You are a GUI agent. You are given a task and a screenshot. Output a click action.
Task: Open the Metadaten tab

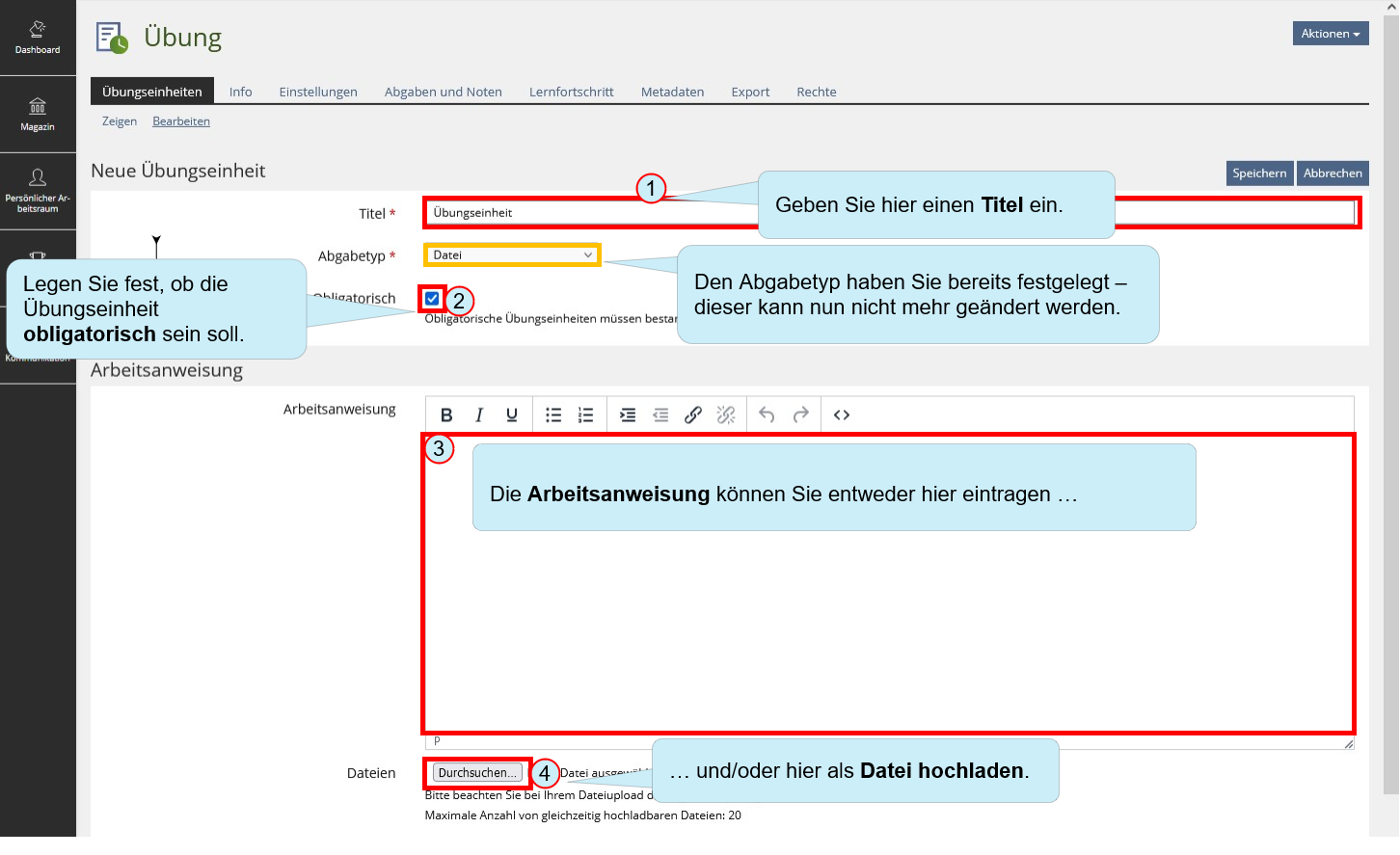point(673,92)
